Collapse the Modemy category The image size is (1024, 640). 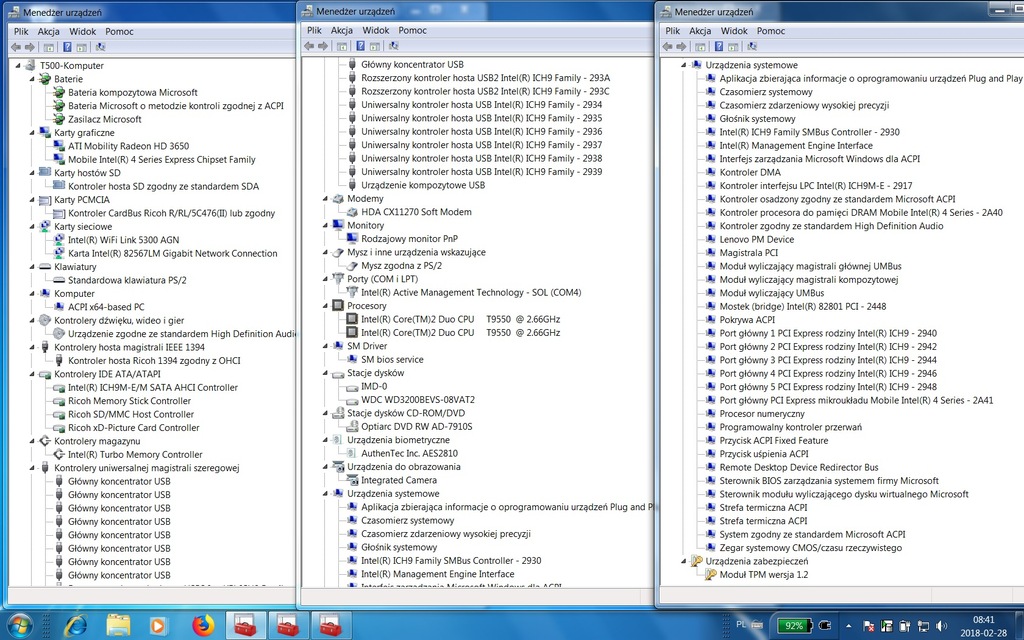(325, 199)
